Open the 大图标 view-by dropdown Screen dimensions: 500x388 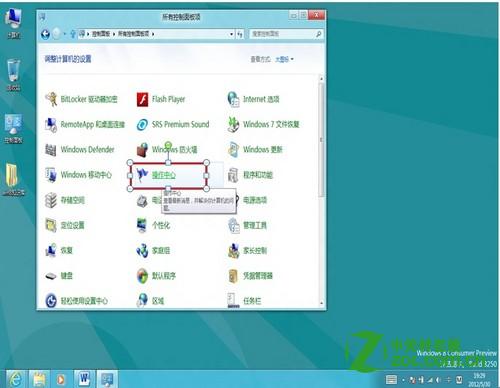(x=284, y=59)
